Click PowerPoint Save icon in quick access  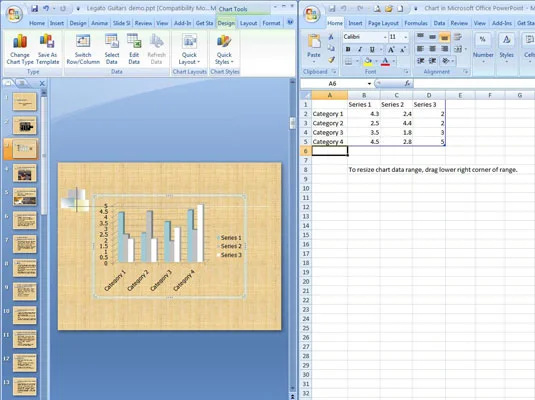34,9
